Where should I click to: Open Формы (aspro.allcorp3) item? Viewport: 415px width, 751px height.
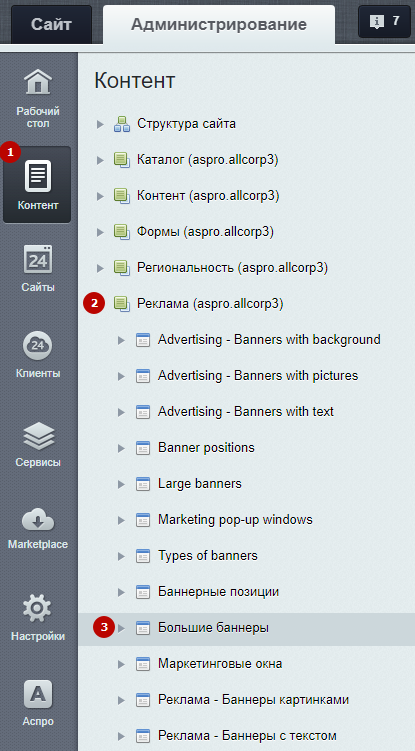(205, 232)
